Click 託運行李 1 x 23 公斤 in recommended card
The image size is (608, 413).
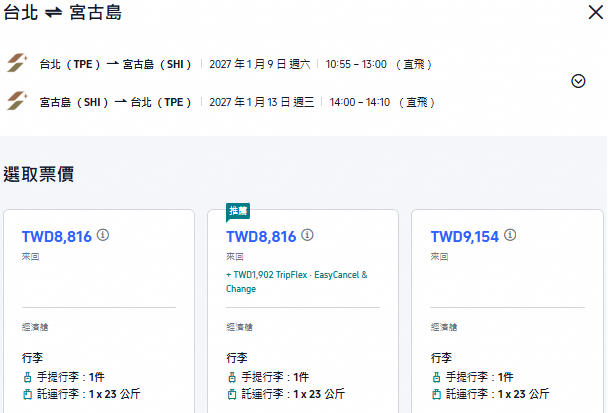pyautogui.click(x=293, y=394)
